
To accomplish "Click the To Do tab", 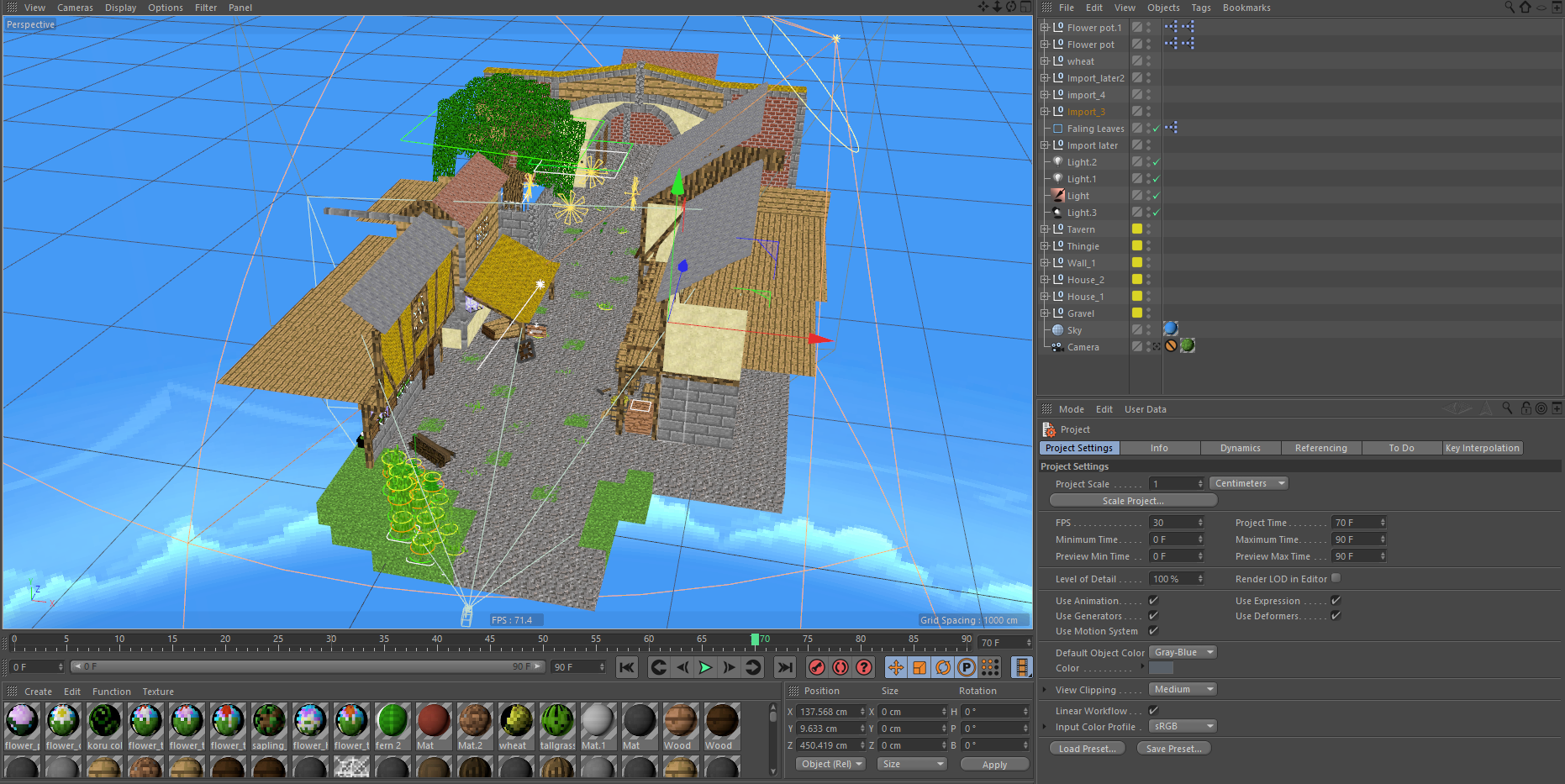I will coord(1401,448).
